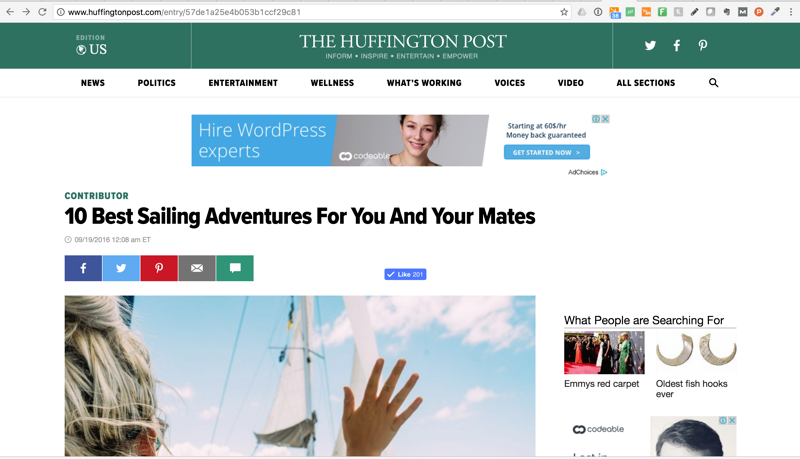This screenshot has height=459, width=800.
Task: Open Huffington Post Twitter page in header
Action: point(650,45)
